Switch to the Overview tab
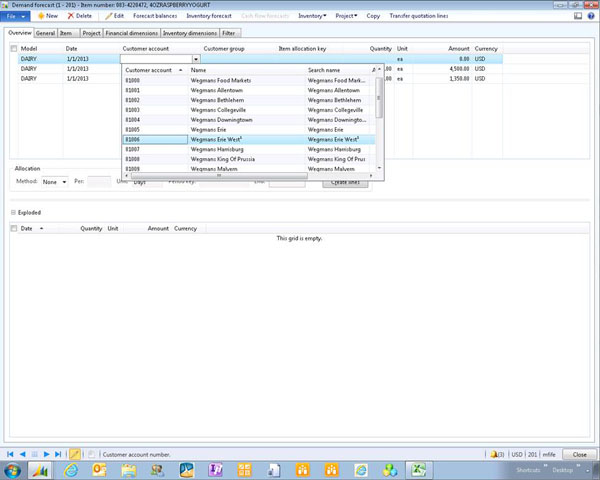Image resolution: width=600 pixels, height=480 pixels. [20, 33]
